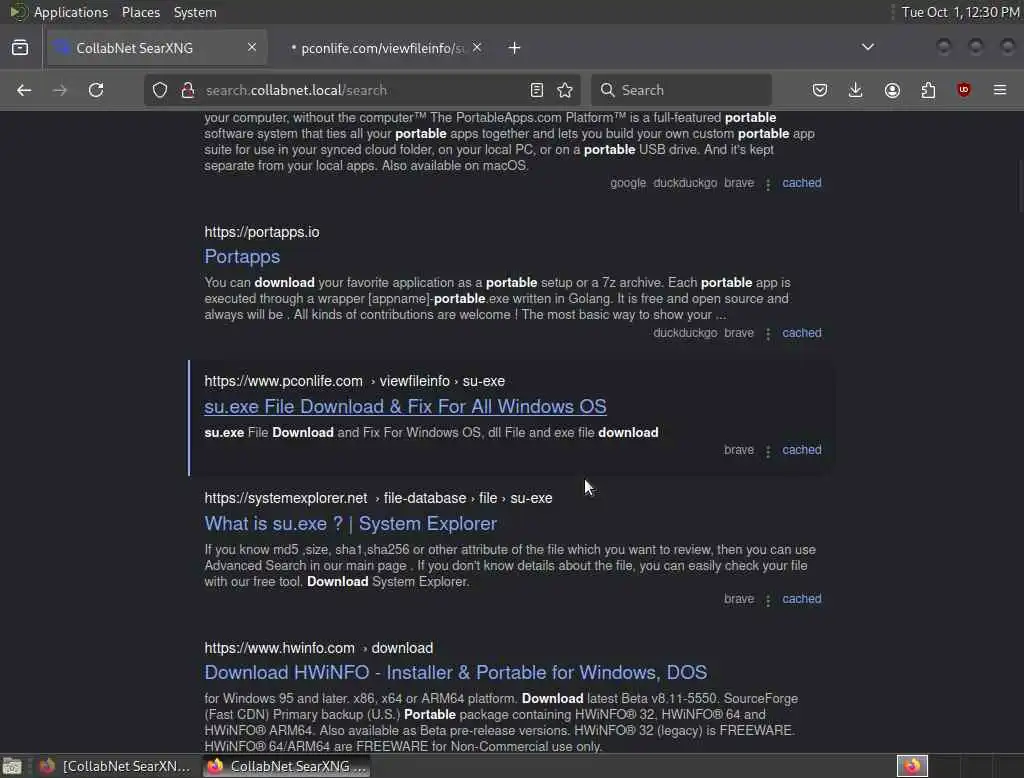Open cached copy of PortableApps result

coord(801,183)
